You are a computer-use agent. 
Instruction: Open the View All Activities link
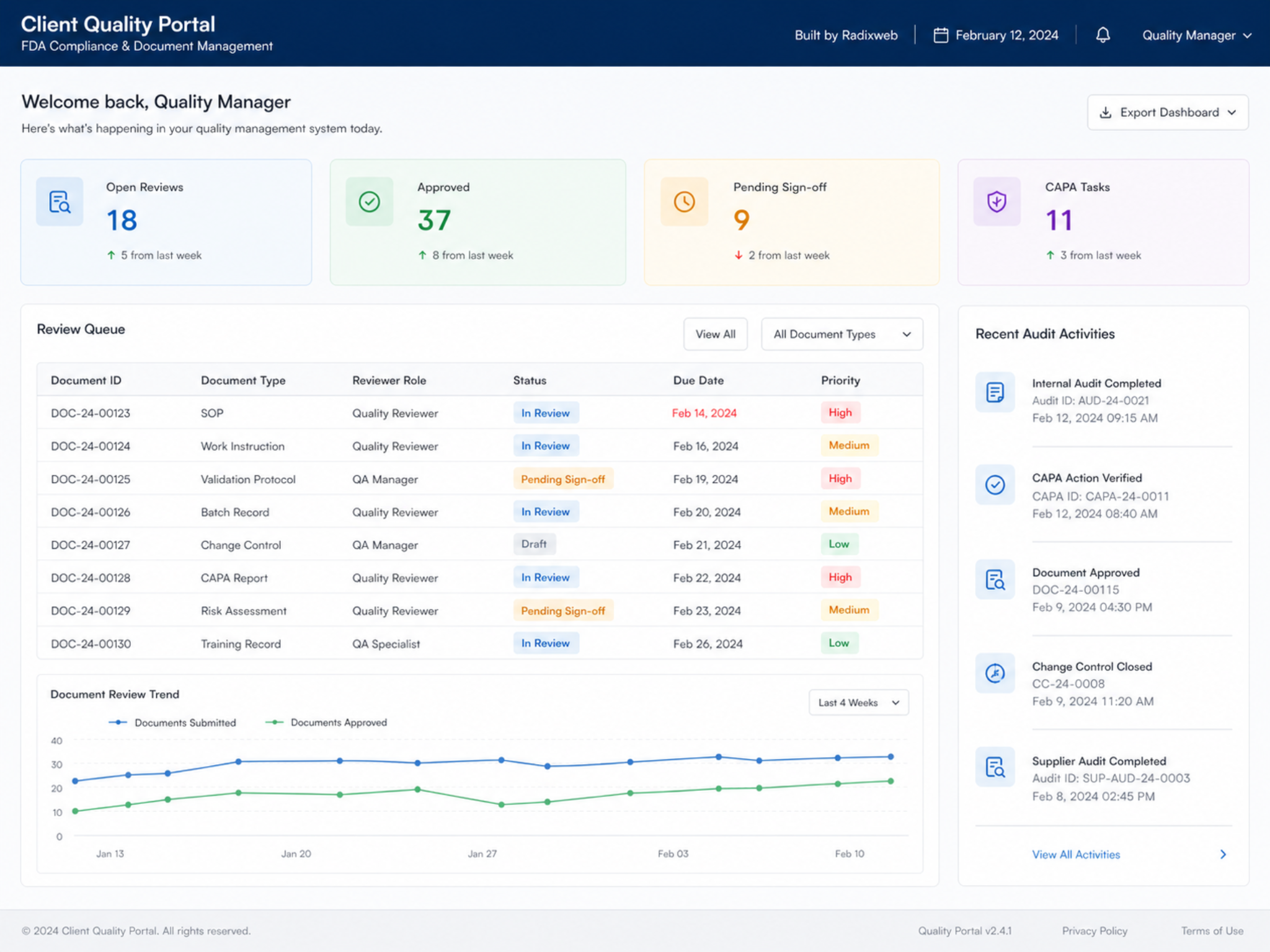(1076, 854)
